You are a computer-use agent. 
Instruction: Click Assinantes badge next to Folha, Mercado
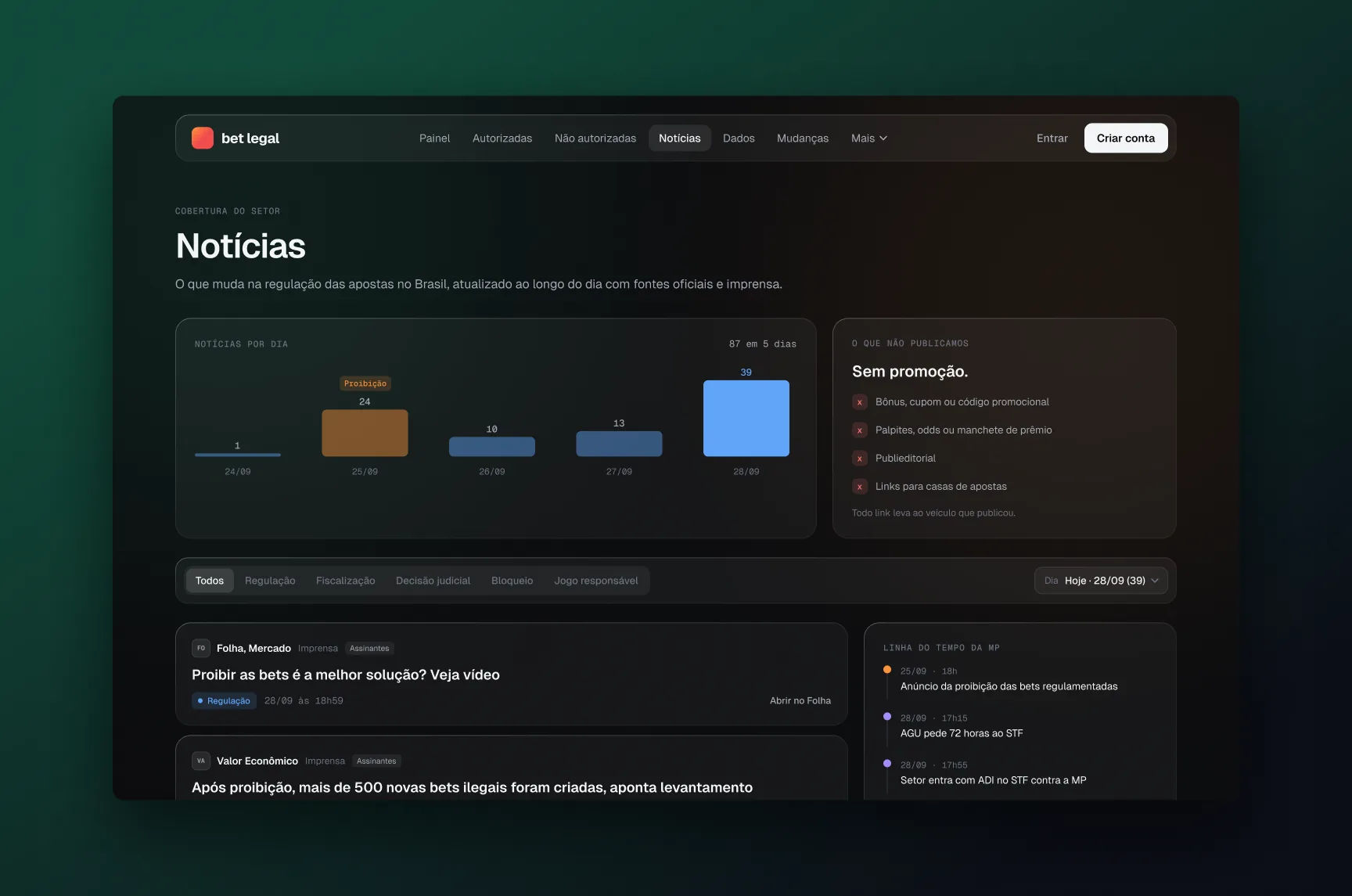pos(369,648)
